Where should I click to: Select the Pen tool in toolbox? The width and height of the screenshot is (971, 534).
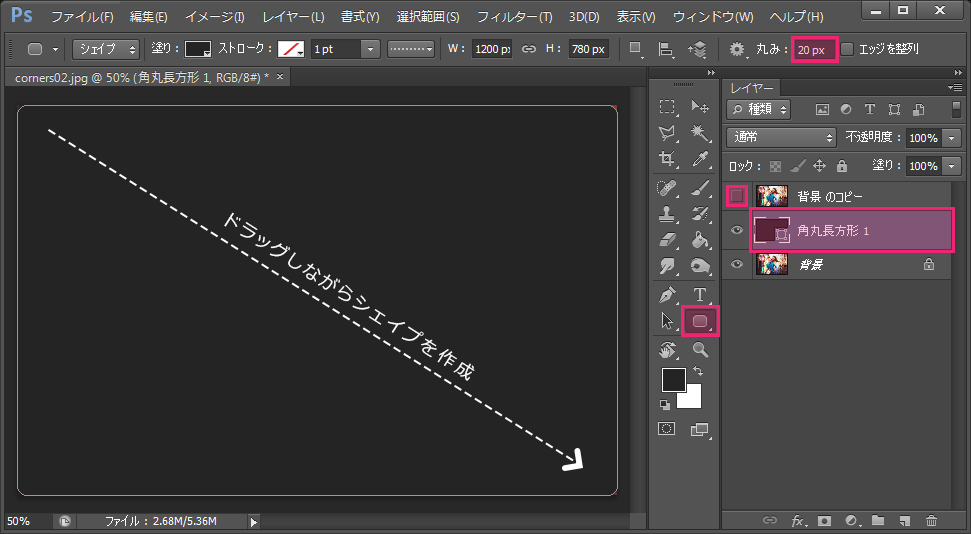pyautogui.click(x=667, y=294)
